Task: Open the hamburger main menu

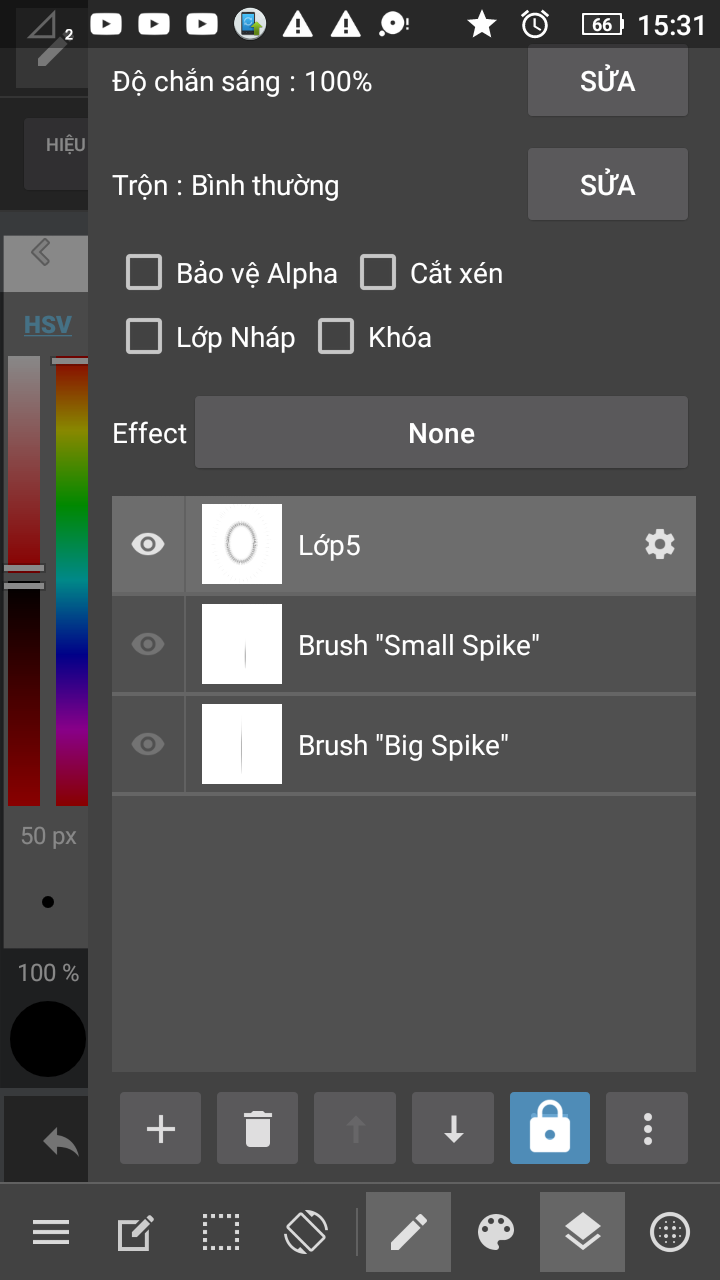Action: pos(50,1232)
